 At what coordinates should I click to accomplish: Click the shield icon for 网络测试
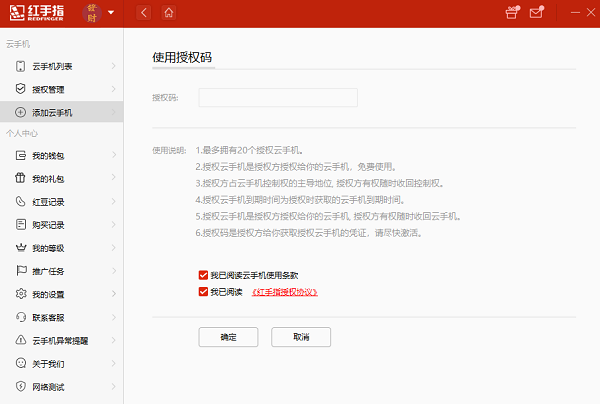[21, 386]
